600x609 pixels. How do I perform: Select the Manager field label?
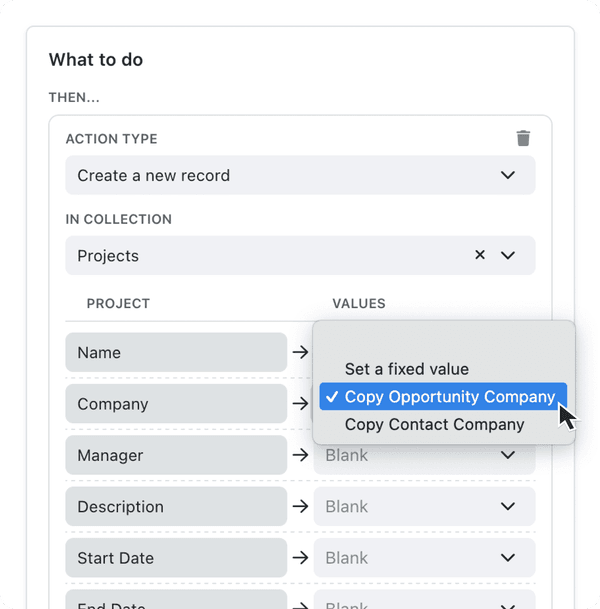pos(176,455)
